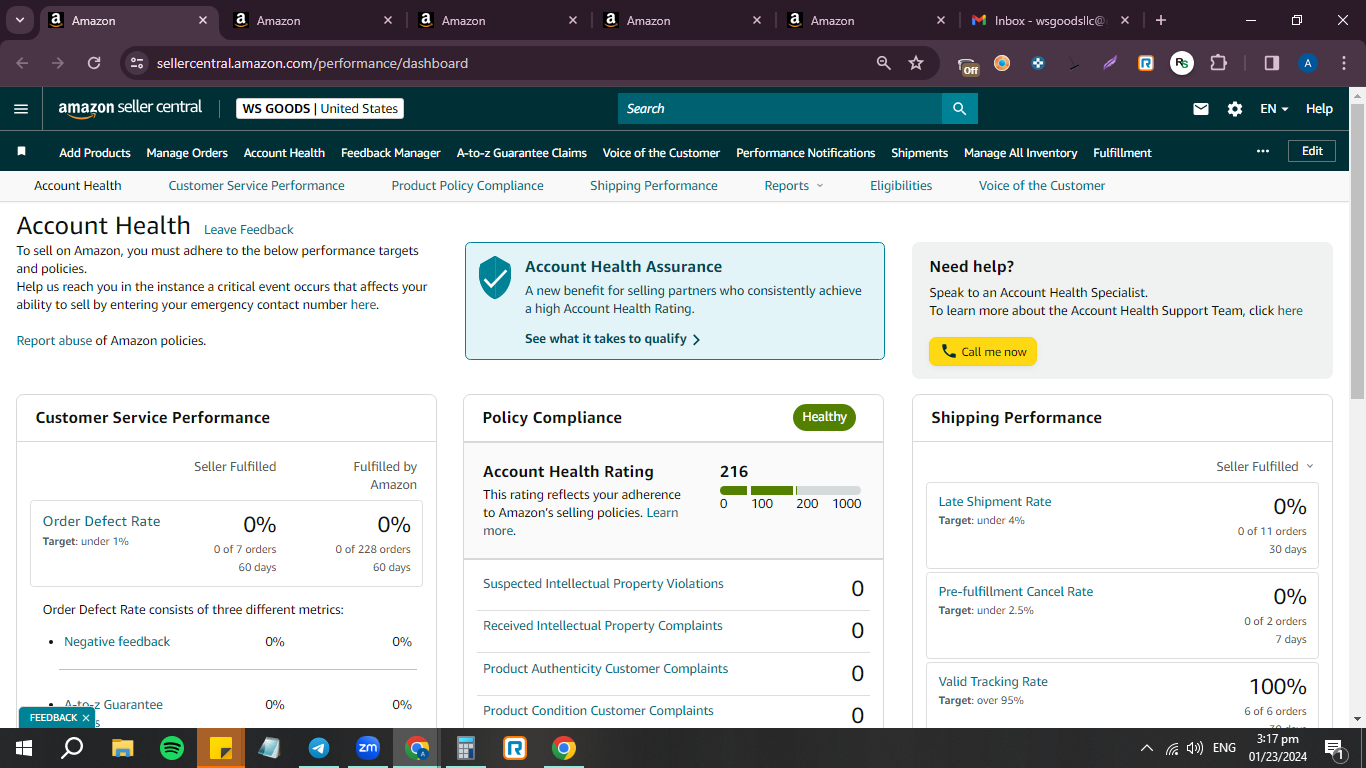Screen dimensions: 1366x768
Task: Click the Leave Feedback link
Action: [x=248, y=229]
